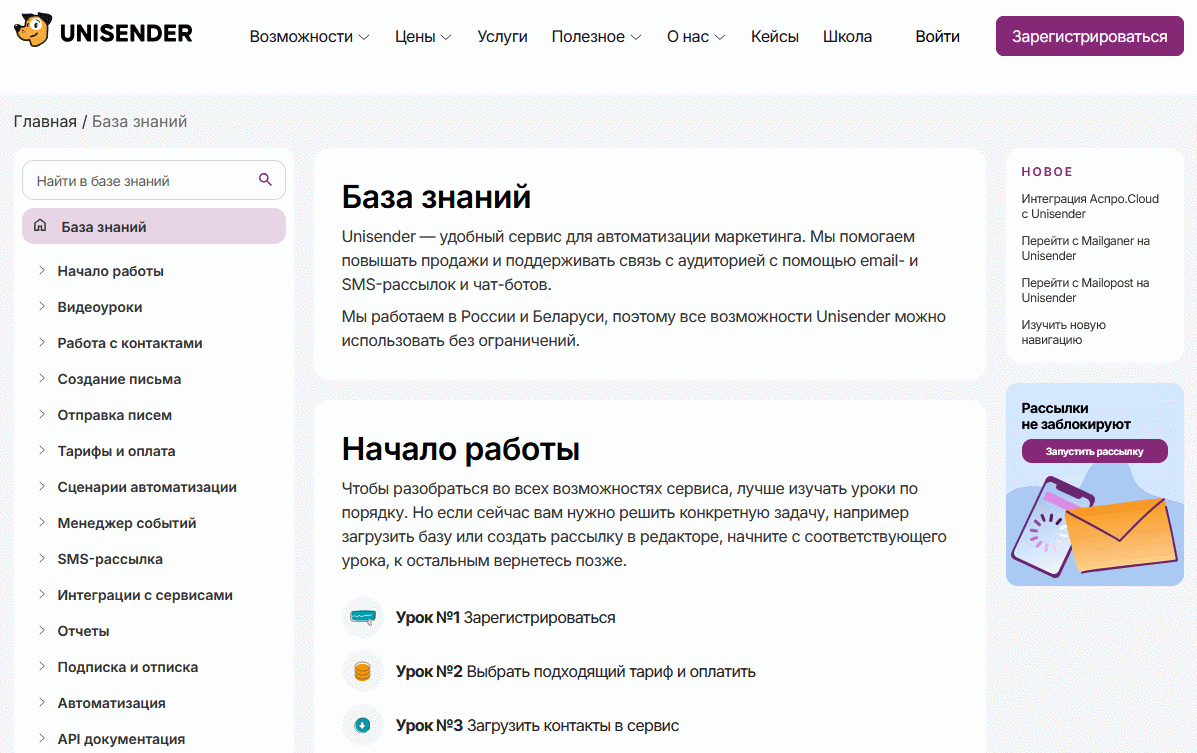Click the home icon beside База знаний
1197x753 pixels.
[x=40, y=225]
